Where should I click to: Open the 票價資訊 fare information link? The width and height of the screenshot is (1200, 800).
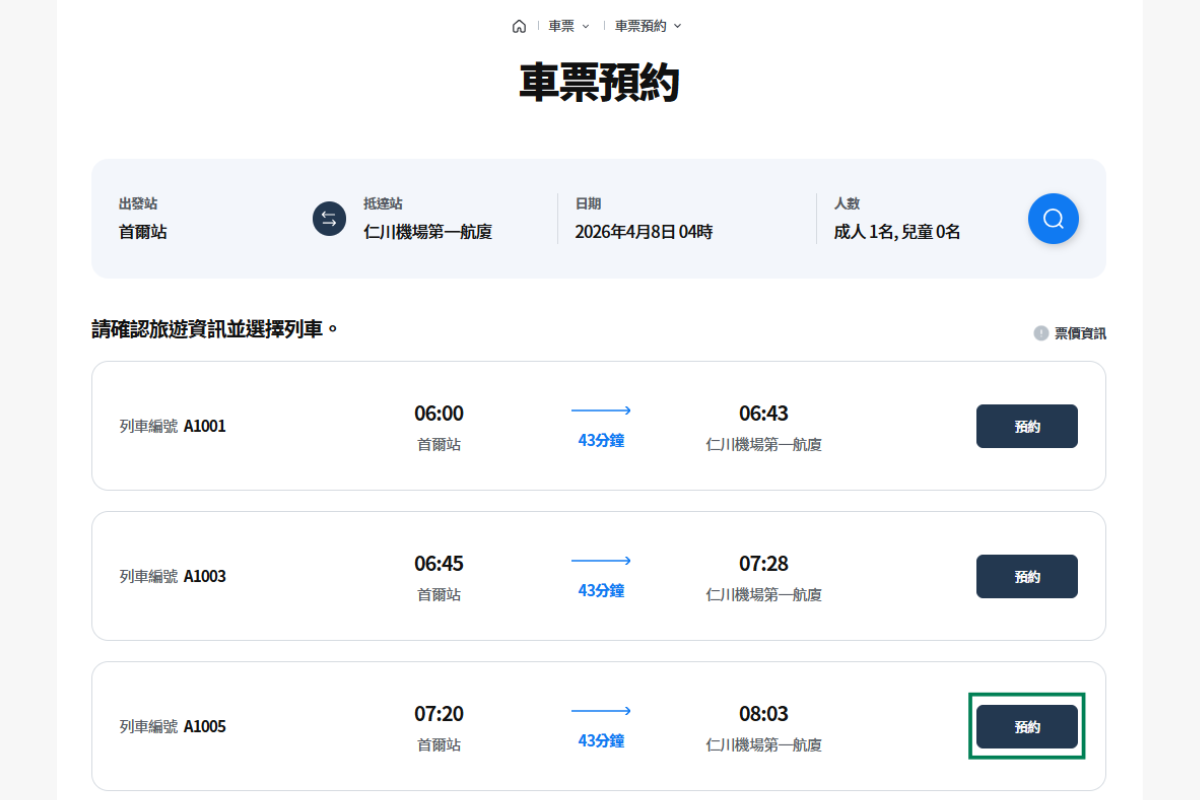[1080, 333]
